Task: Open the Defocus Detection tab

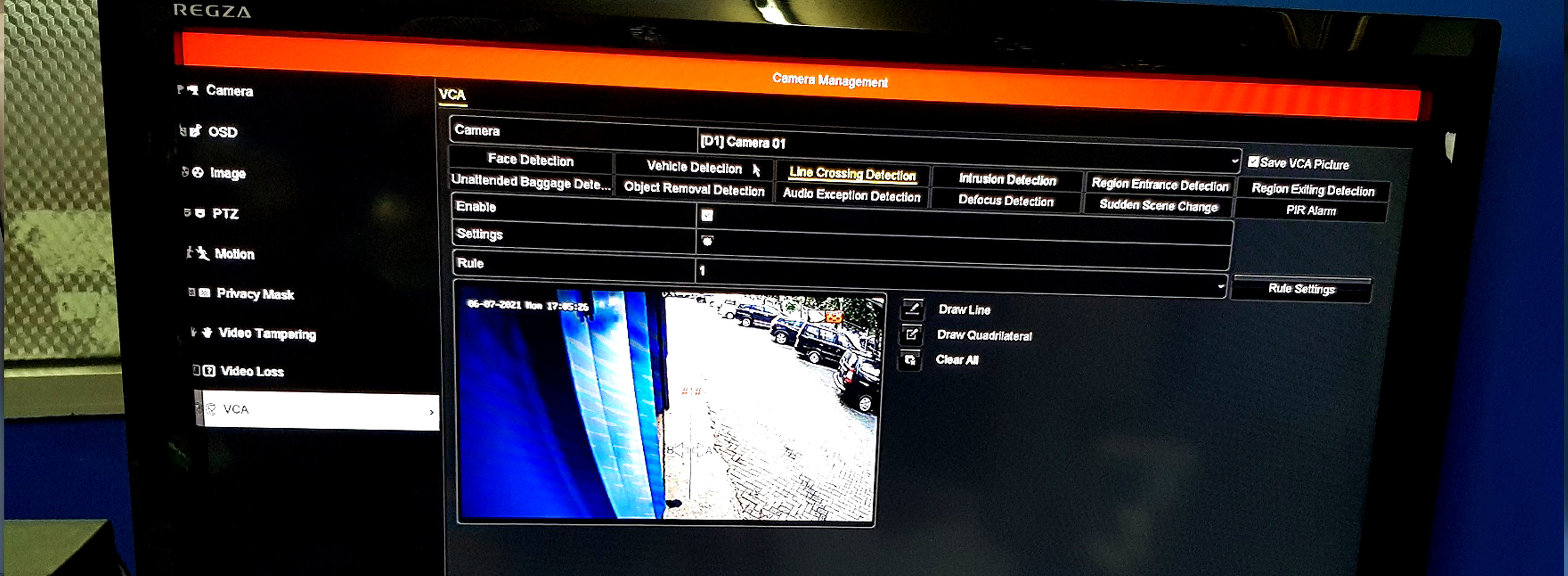Action: [x=1006, y=200]
